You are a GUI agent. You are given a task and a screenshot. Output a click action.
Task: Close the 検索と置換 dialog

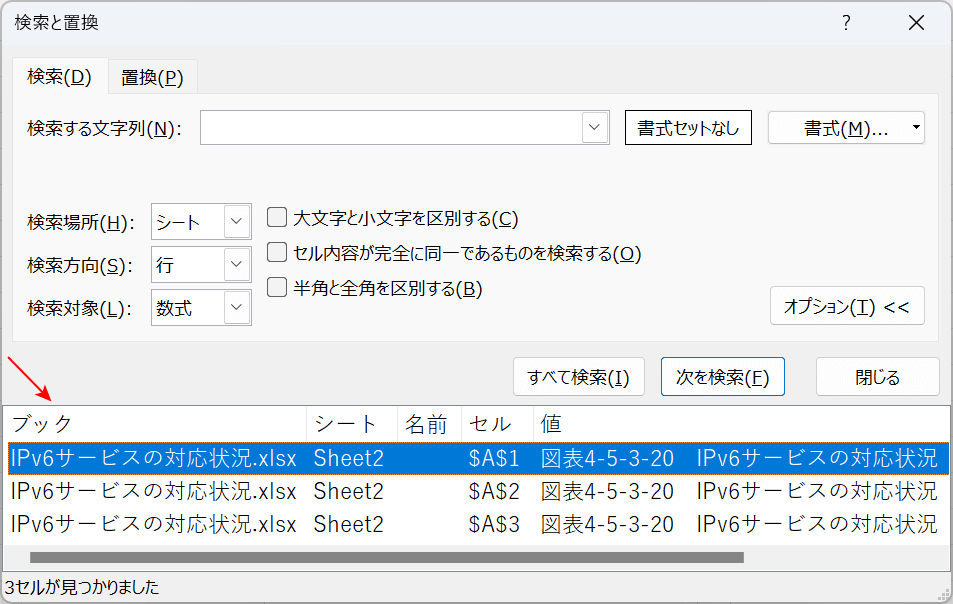tap(916, 23)
